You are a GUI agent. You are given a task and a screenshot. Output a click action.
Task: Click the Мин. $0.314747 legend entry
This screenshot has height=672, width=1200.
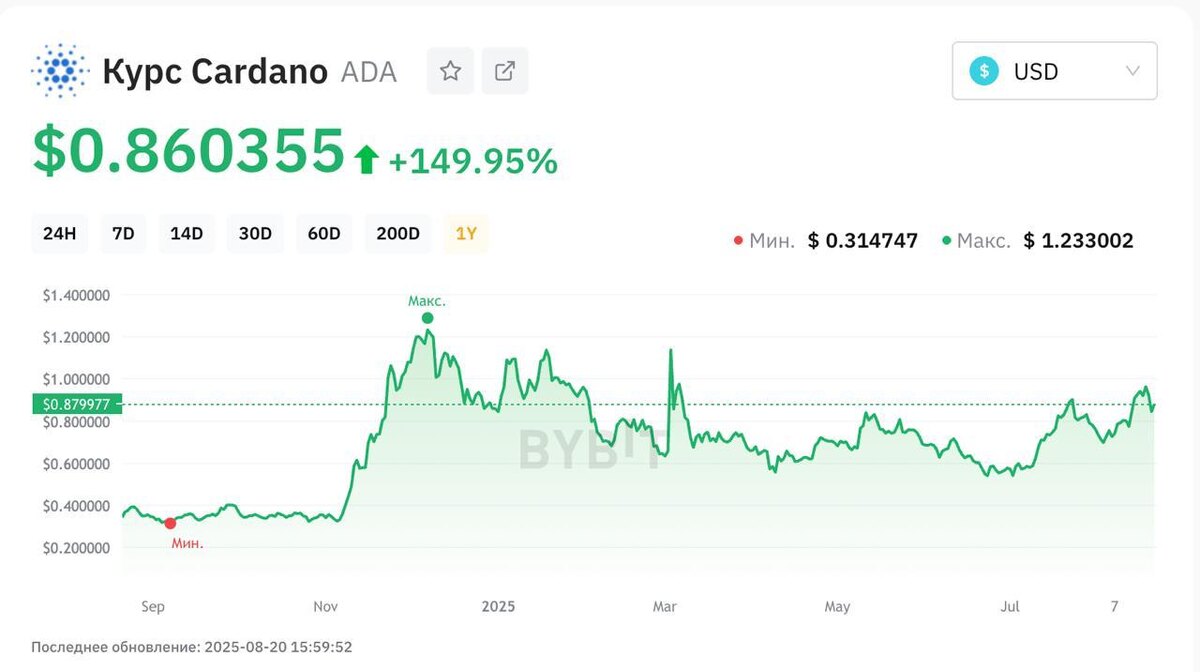coord(826,241)
